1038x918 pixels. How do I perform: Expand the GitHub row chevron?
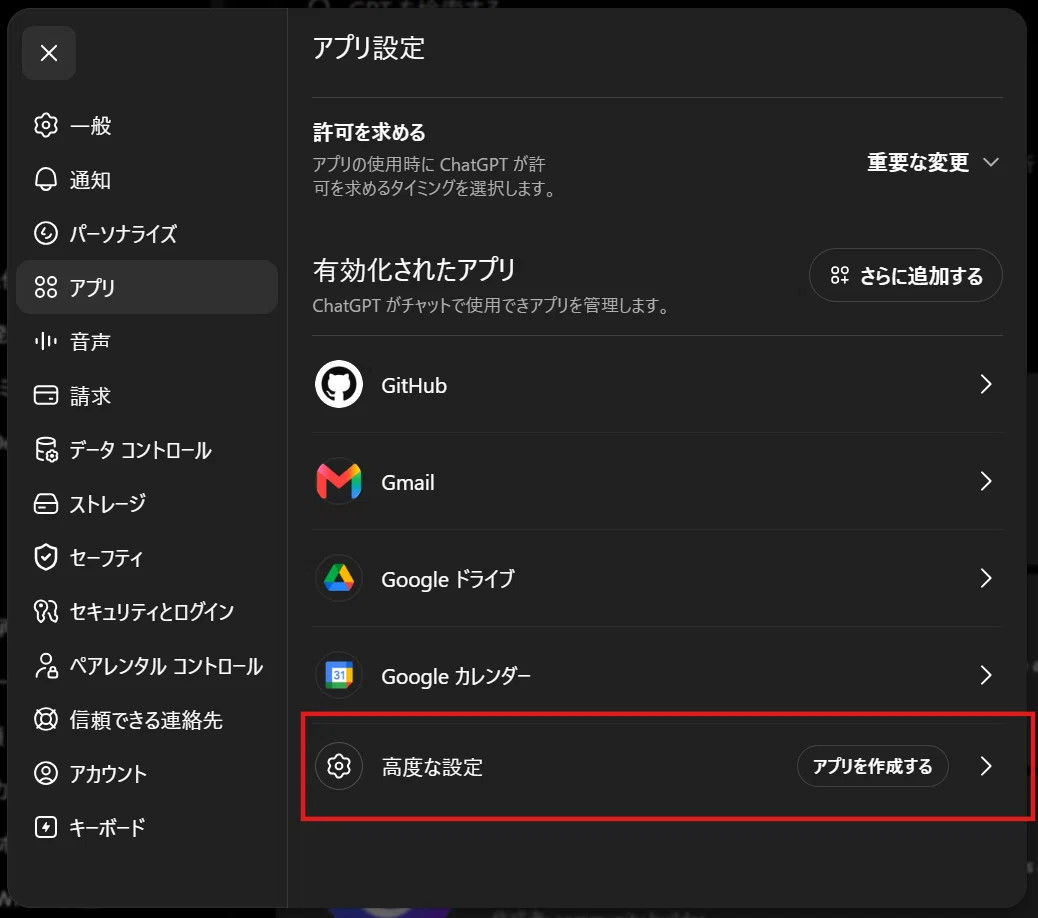(986, 384)
